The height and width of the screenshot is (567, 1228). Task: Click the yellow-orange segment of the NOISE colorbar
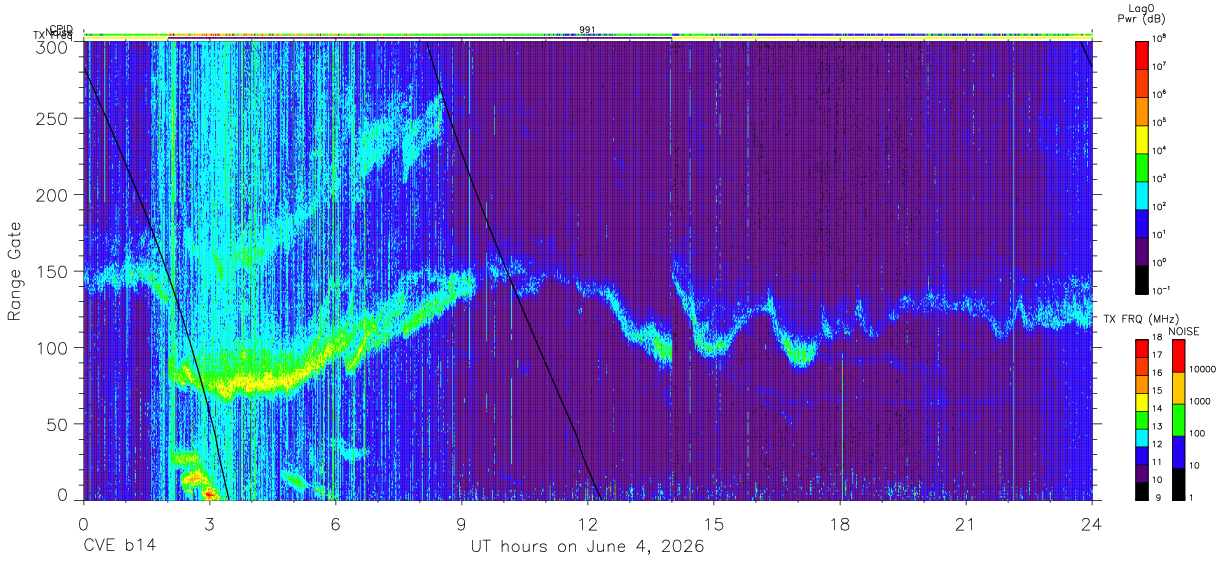pyautogui.click(x=1178, y=387)
